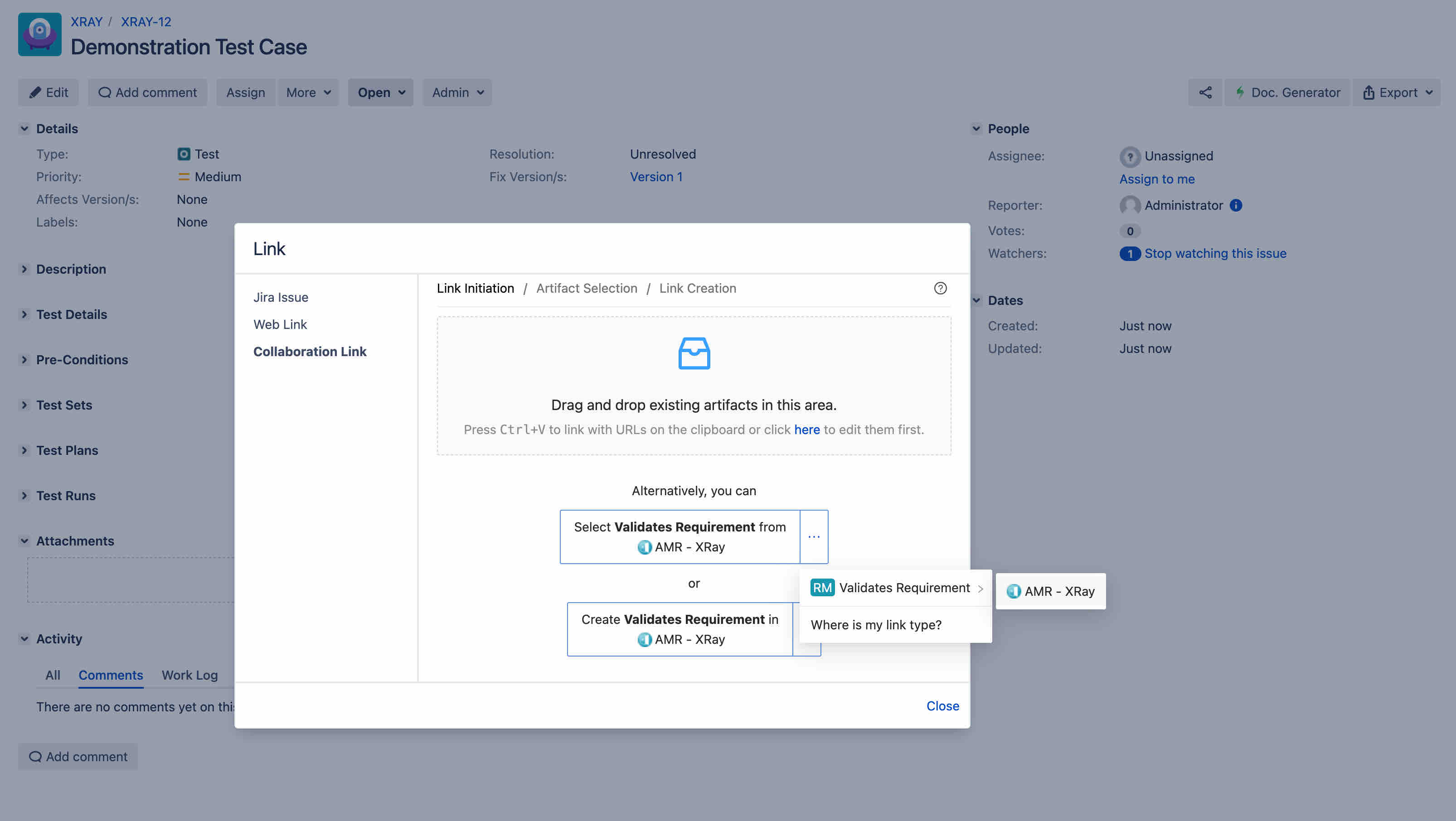Click the Doc. Generator button
The height and width of the screenshot is (821, 1456).
tap(1287, 92)
